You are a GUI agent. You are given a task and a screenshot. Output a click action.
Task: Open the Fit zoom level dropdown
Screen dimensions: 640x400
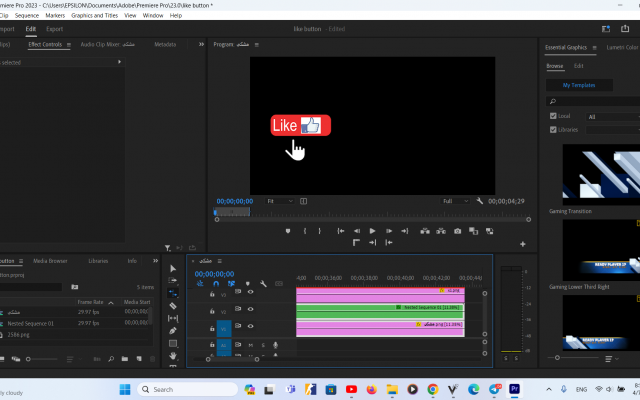[280, 201]
